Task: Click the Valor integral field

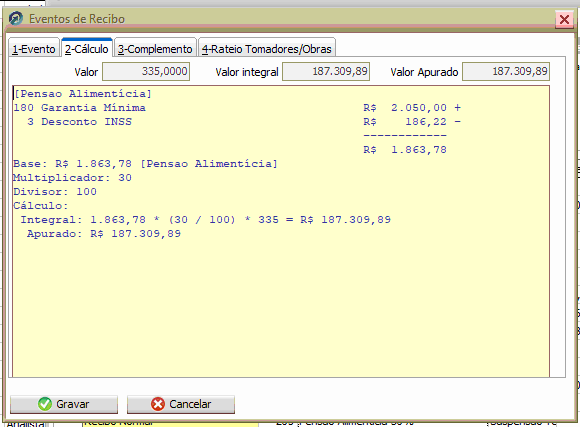Action: [x=326, y=71]
